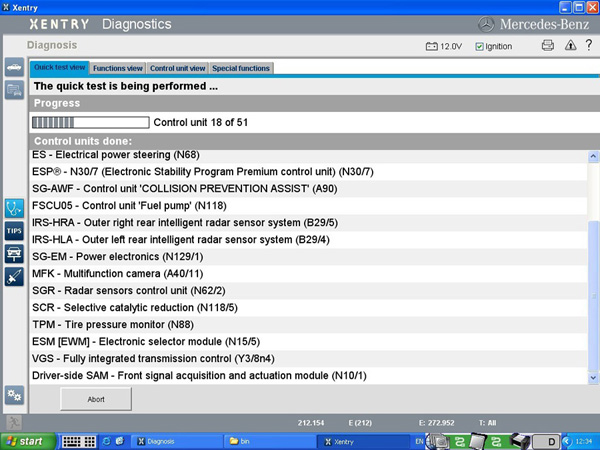Expand hidden system tray icons arrow
Viewport: 600px width, 450px height.
tap(567, 442)
